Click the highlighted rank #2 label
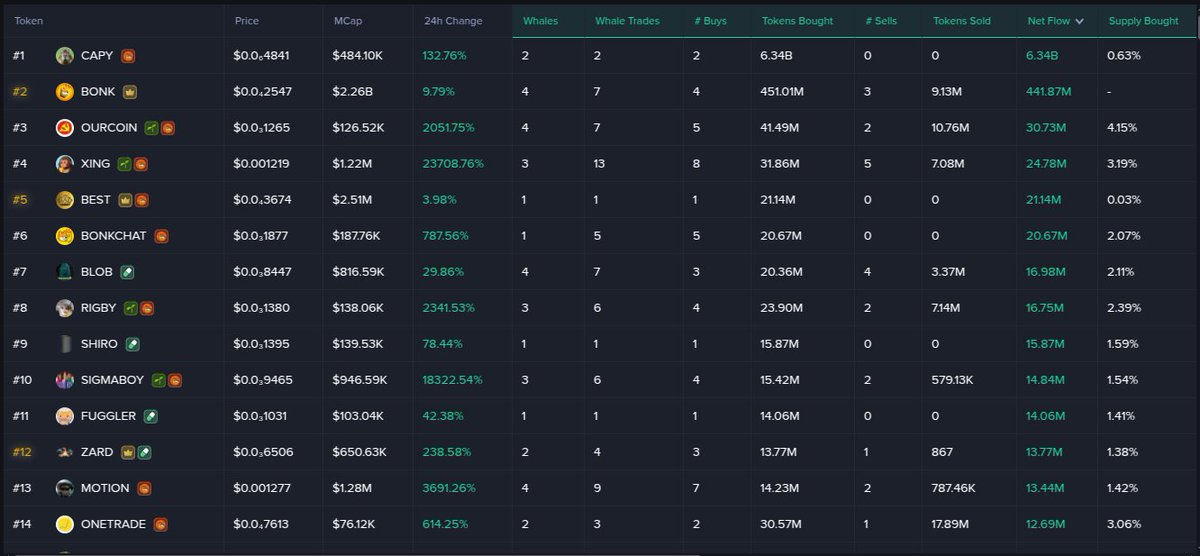Screen dimensions: 1200x556 pyautogui.click(x=20, y=92)
